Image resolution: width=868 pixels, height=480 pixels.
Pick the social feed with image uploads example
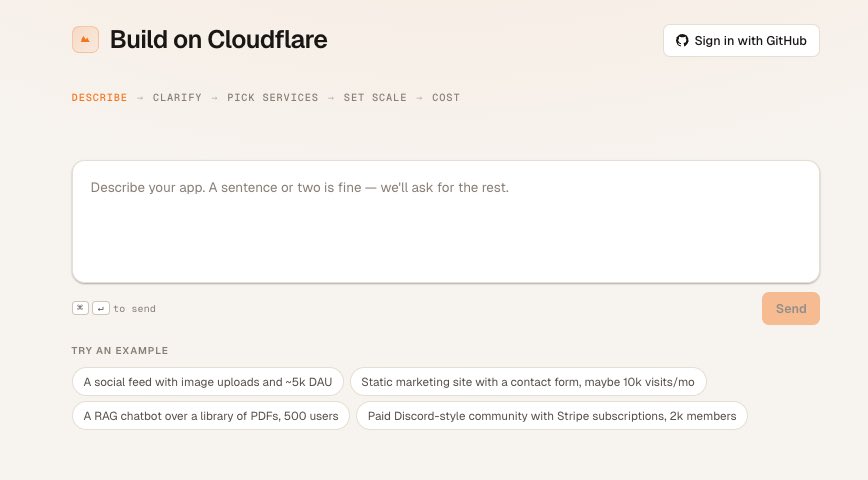pos(208,382)
